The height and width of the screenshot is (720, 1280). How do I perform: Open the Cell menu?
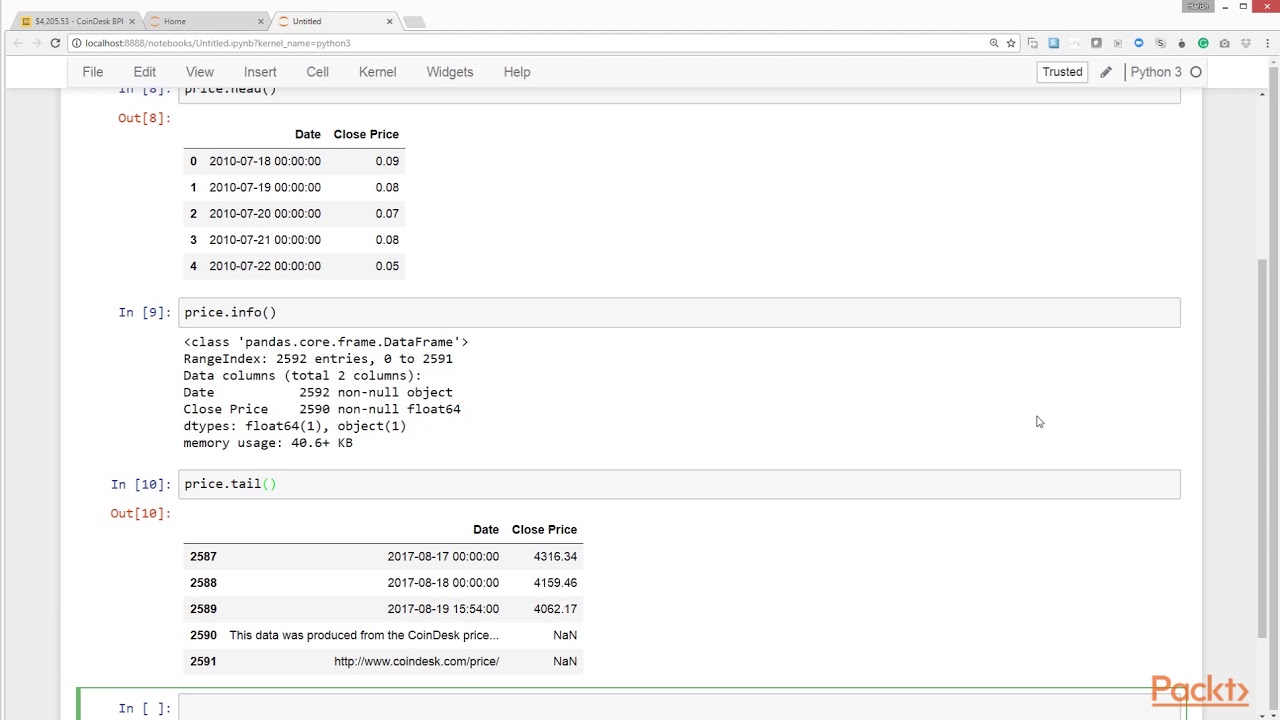coord(317,72)
